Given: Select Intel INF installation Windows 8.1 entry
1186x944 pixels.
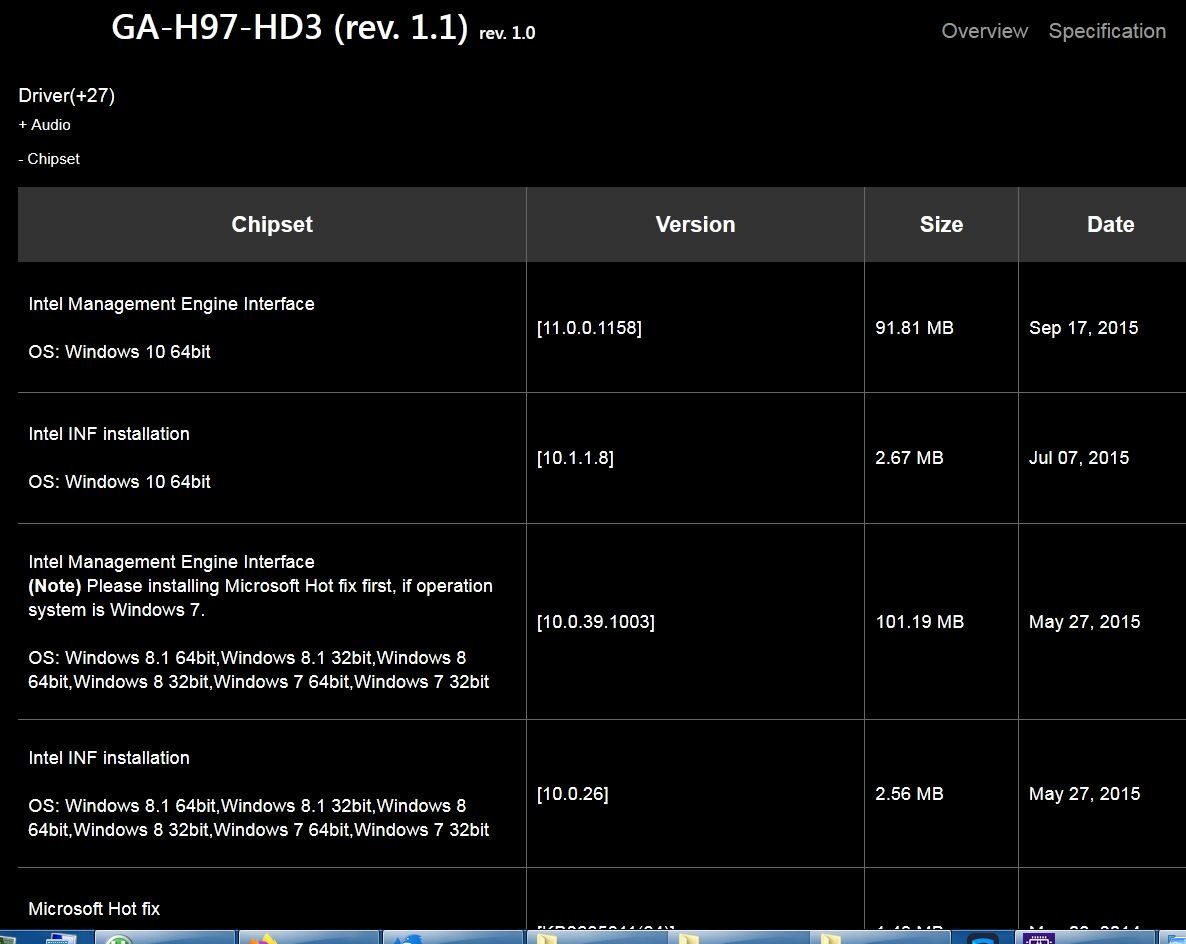Looking at the screenshot, I should pos(109,758).
